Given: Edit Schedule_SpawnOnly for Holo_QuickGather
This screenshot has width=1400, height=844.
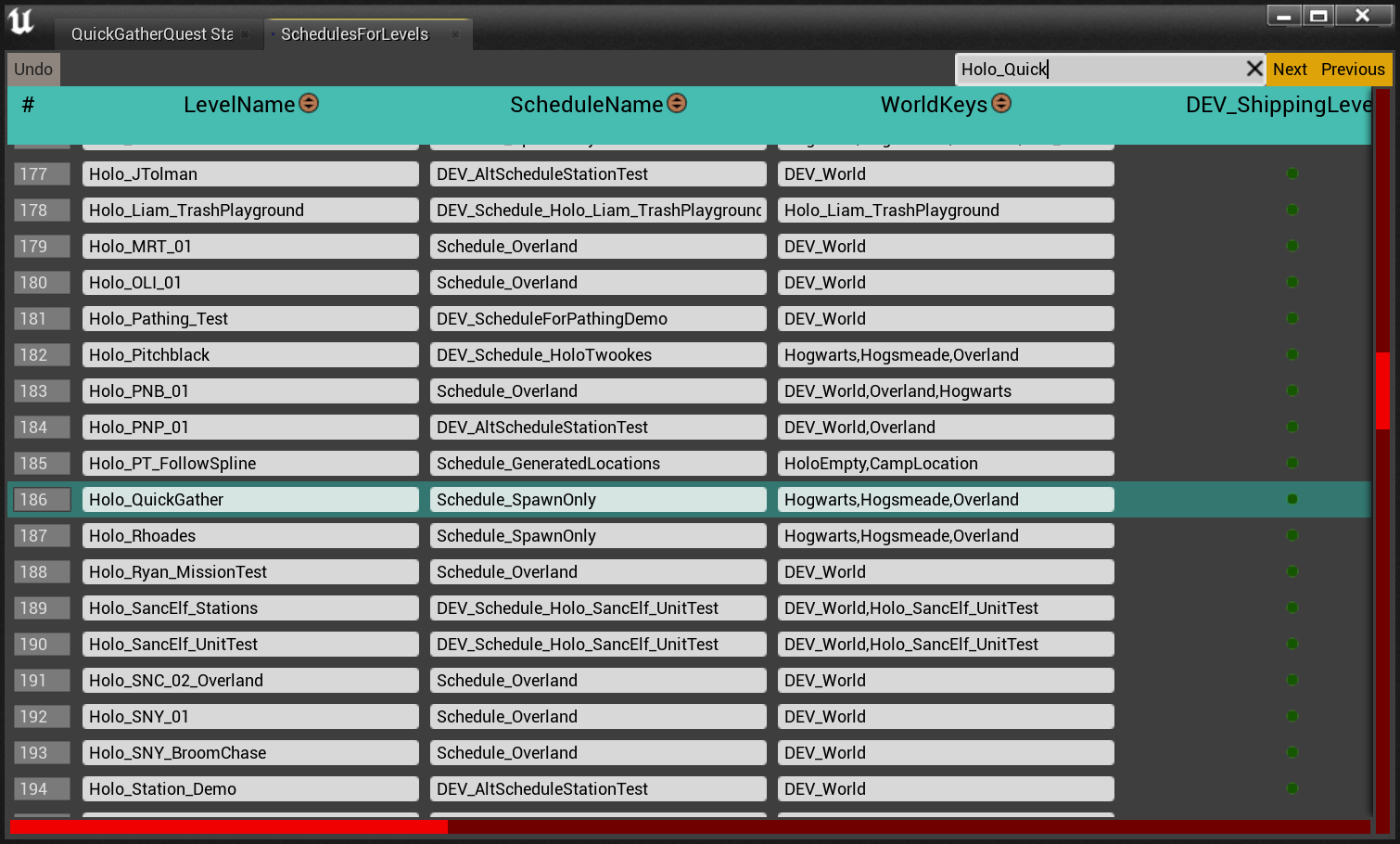Looking at the screenshot, I should pyautogui.click(x=598, y=499).
